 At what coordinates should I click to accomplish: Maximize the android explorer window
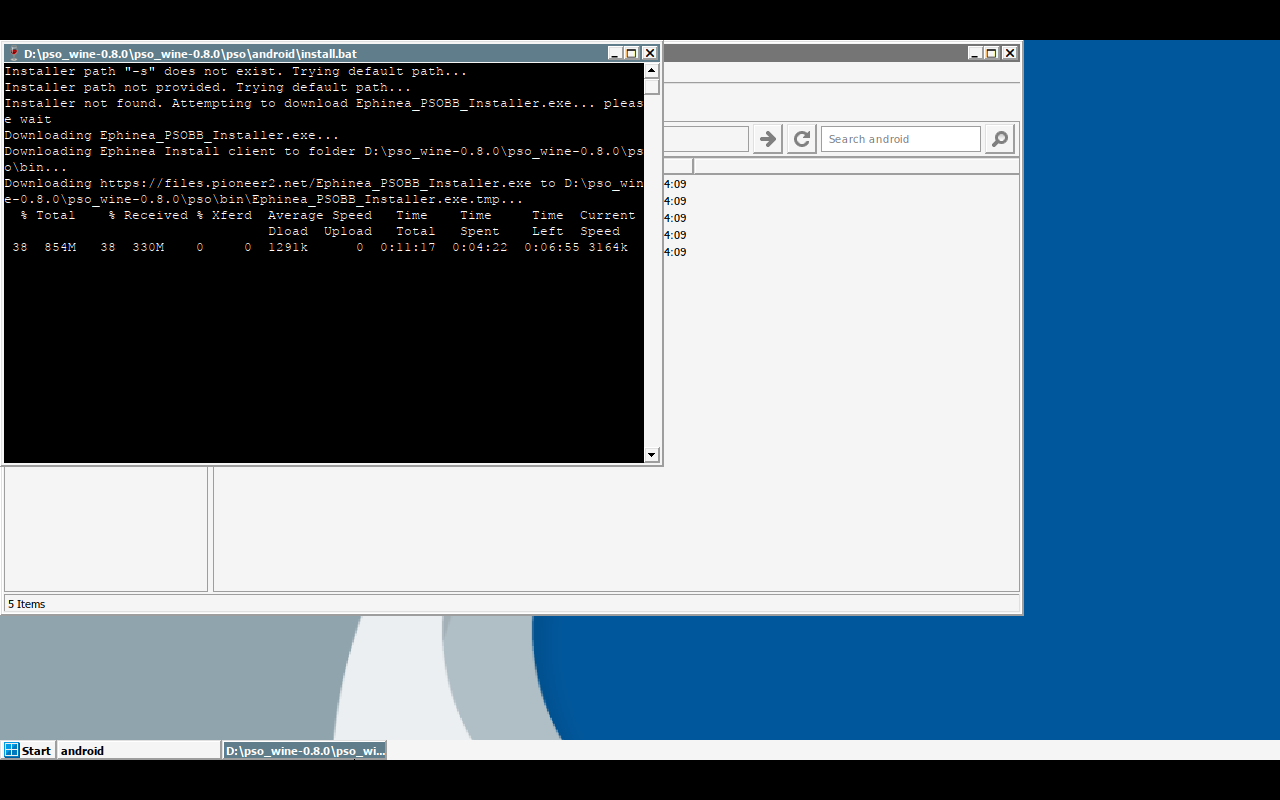click(991, 53)
